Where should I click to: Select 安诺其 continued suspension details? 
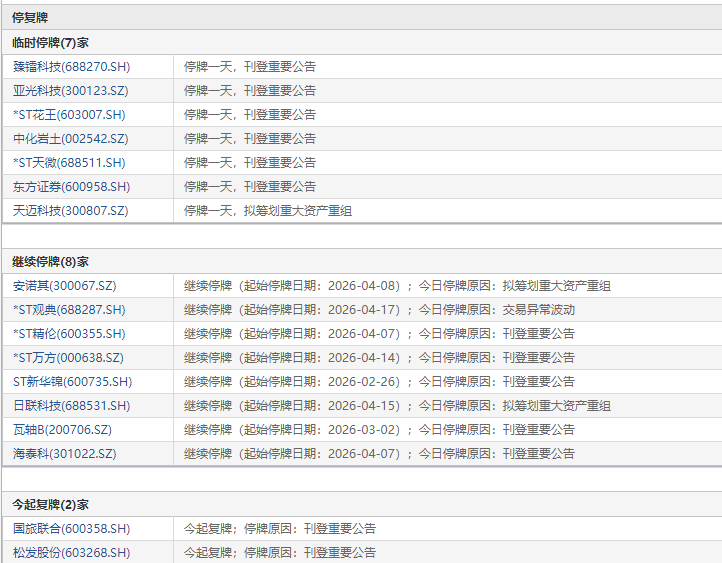pos(397,286)
